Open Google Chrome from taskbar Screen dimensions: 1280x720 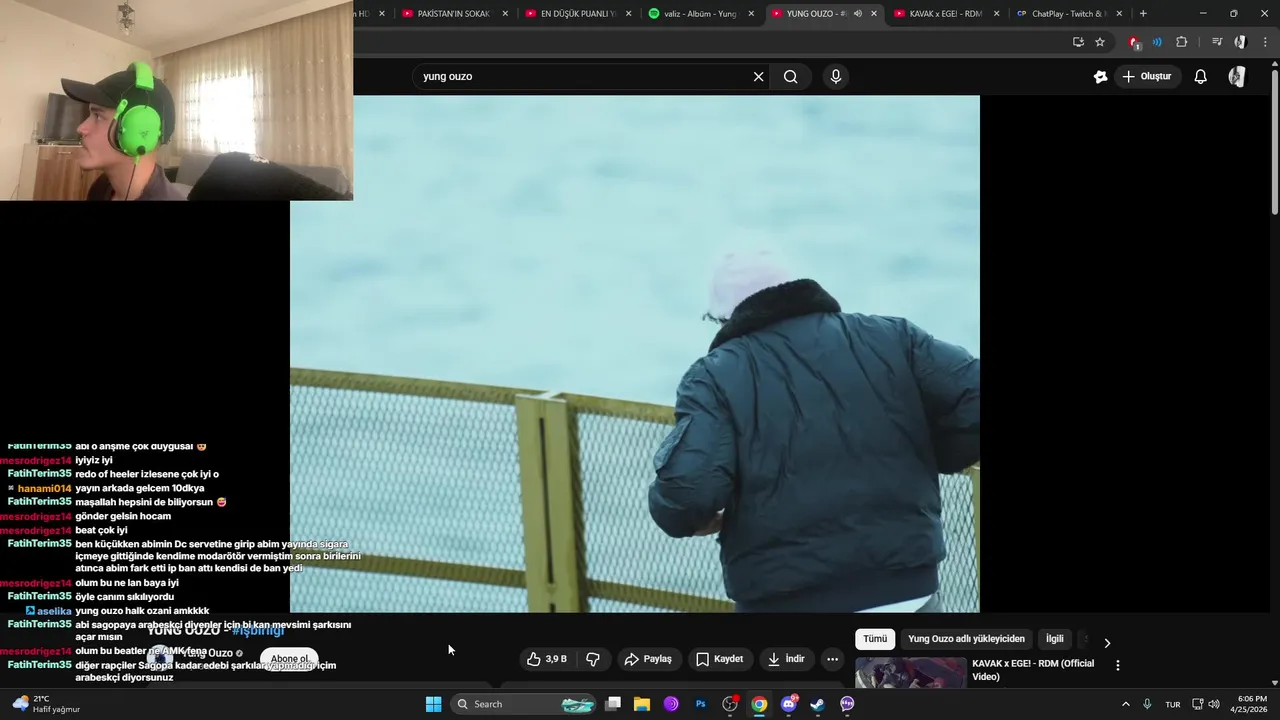coord(759,704)
